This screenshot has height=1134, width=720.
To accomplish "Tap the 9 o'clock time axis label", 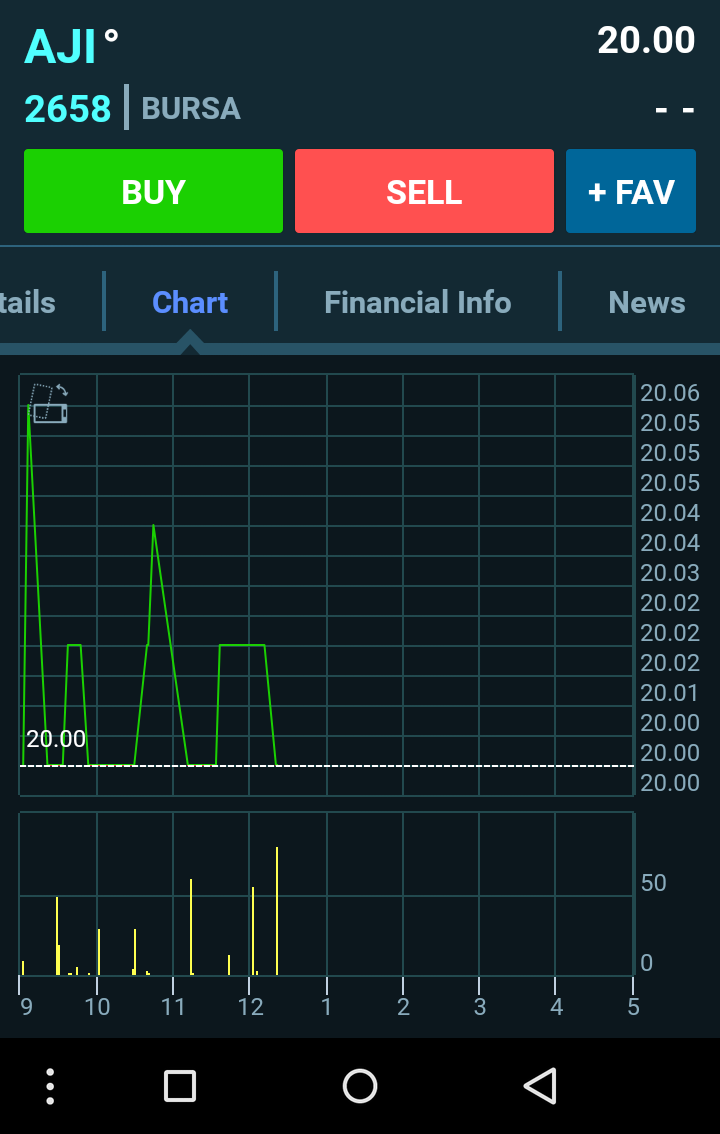I will point(26,1007).
